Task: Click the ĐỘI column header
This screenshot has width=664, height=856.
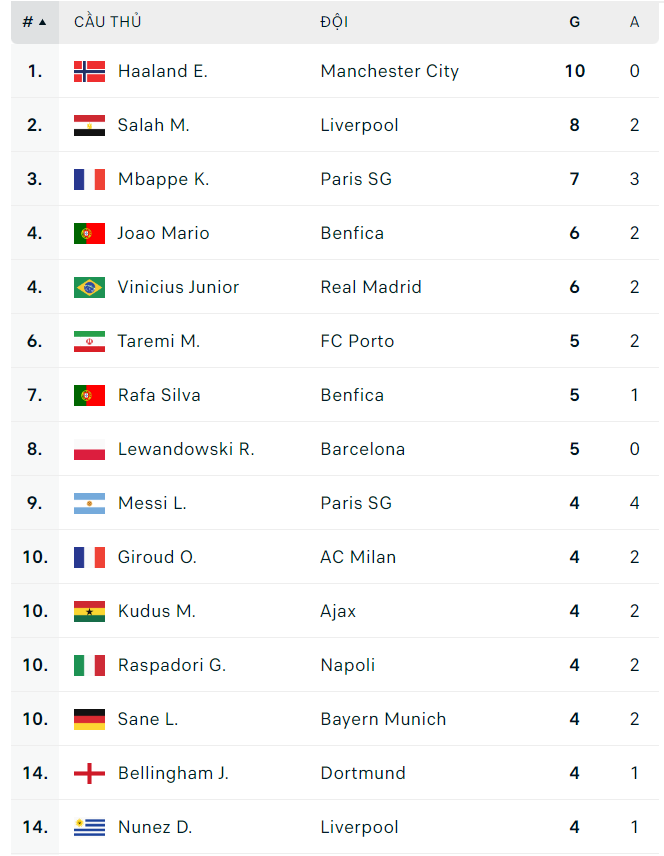Action: pyautogui.click(x=334, y=22)
